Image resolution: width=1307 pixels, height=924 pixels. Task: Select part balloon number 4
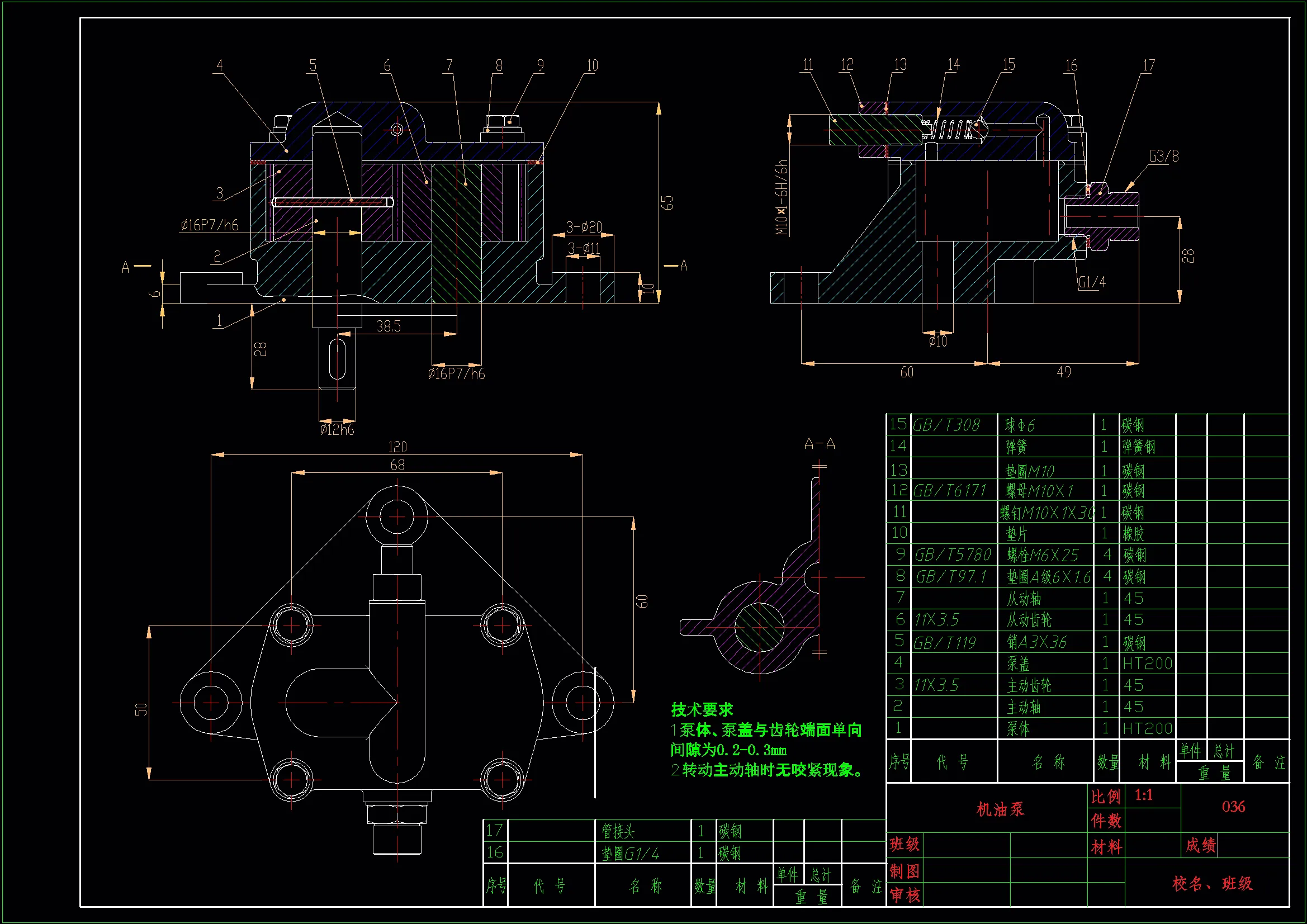[x=220, y=65]
